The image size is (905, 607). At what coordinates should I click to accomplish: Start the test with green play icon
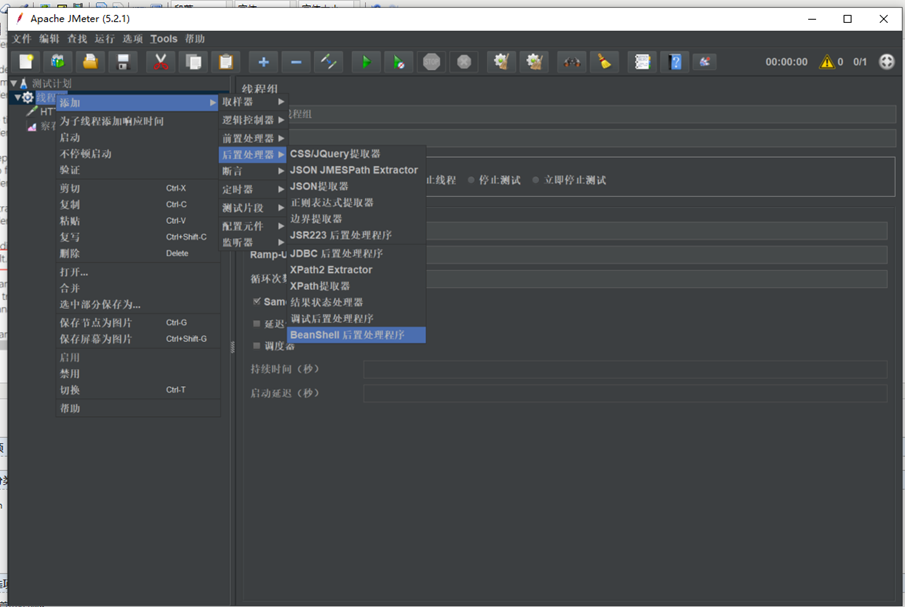(x=367, y=62)
